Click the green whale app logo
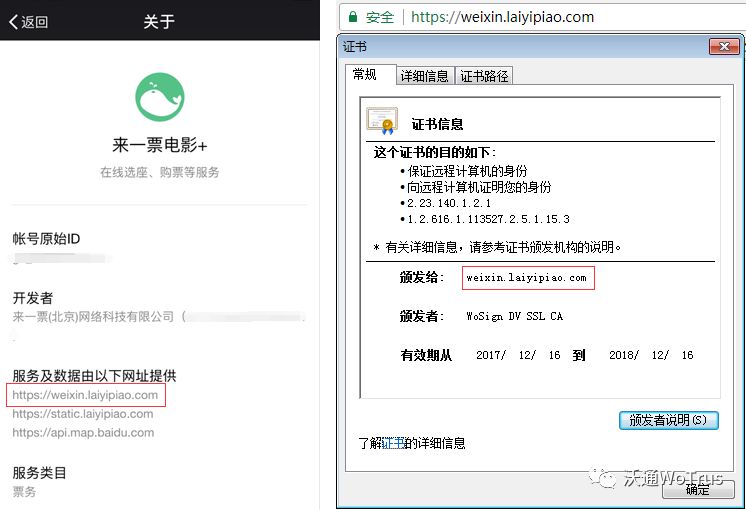Image resolution: width=746 pixels, height=510 pixels. tap(160, 97)
